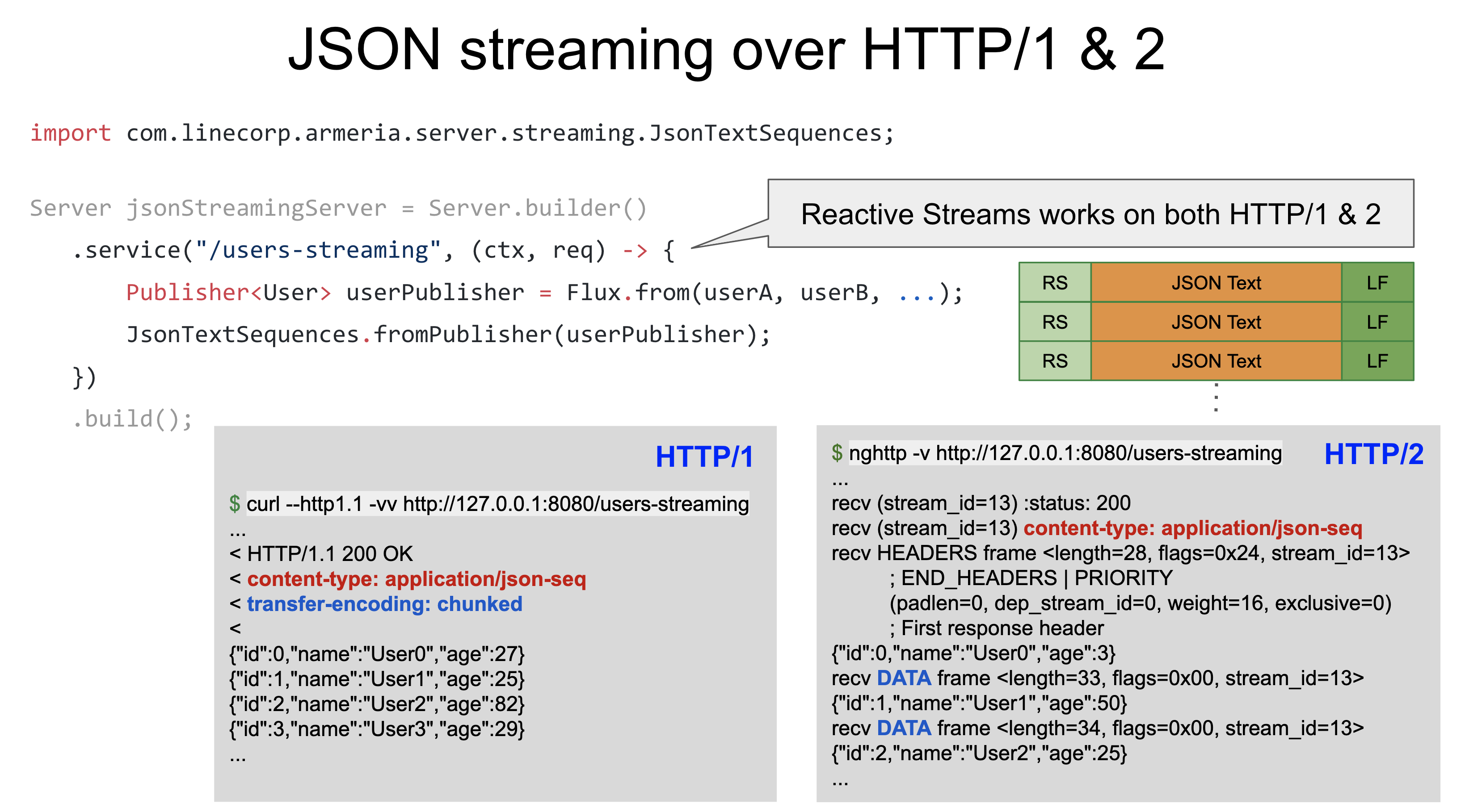This screenshot has width=1465, height=812.
Task: Click the slide title 'JSON streaming over HTTP/1 & 2'
Action: (x=726, y=50)
